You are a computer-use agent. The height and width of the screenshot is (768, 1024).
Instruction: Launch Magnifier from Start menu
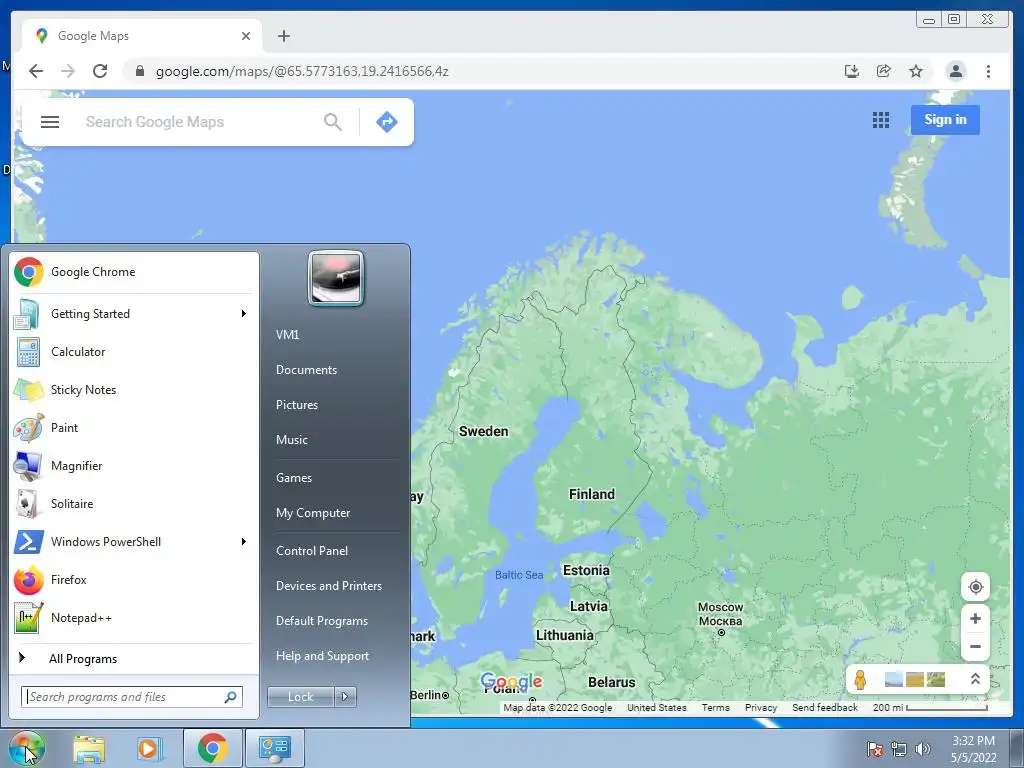click(x=133, y=466)
